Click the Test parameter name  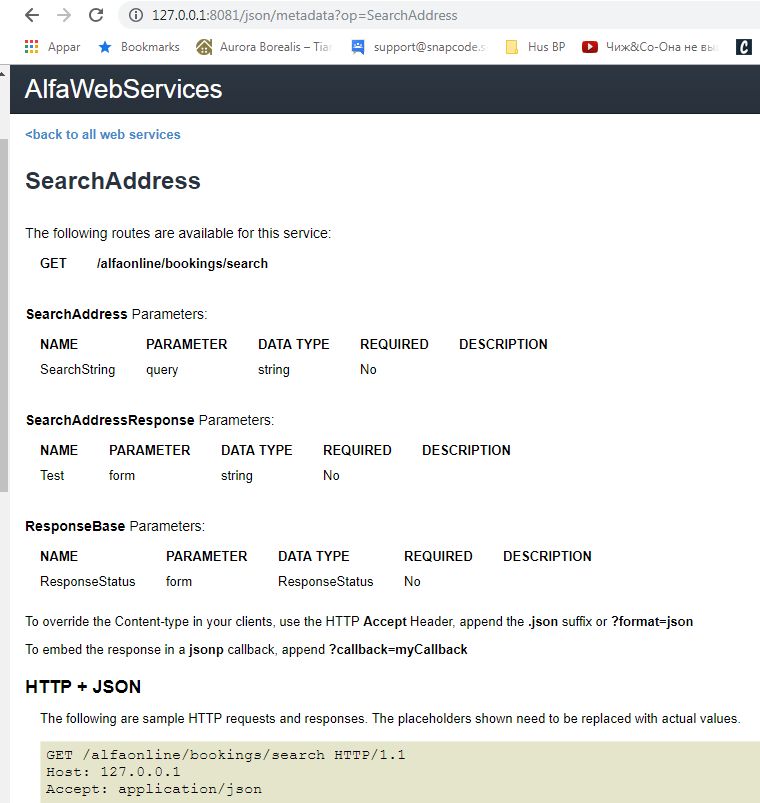(x=52, y=475)
